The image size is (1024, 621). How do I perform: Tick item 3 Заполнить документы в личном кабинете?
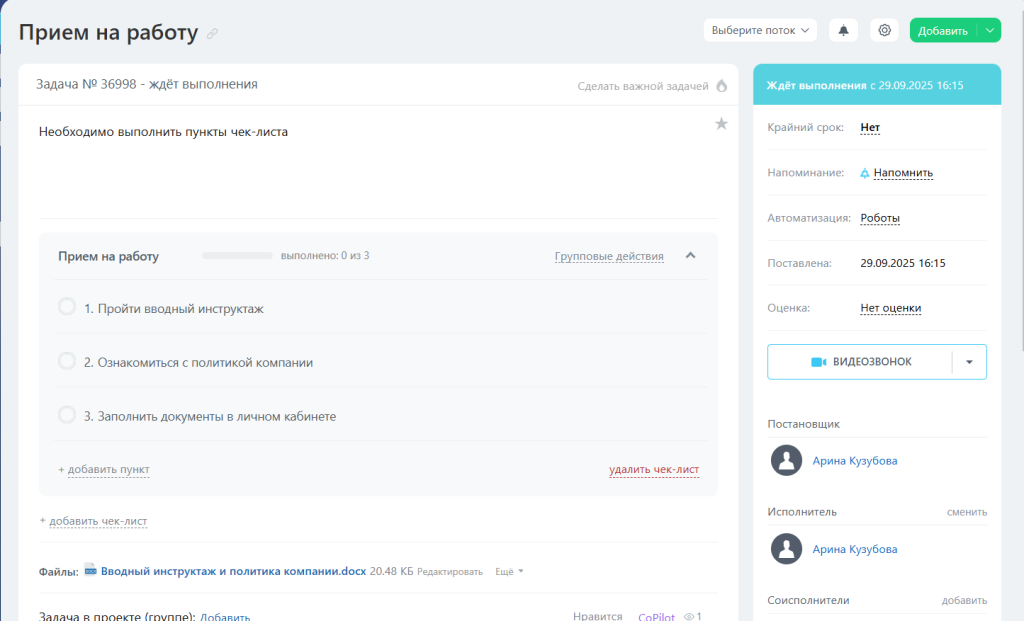click(x=67, y=414)
